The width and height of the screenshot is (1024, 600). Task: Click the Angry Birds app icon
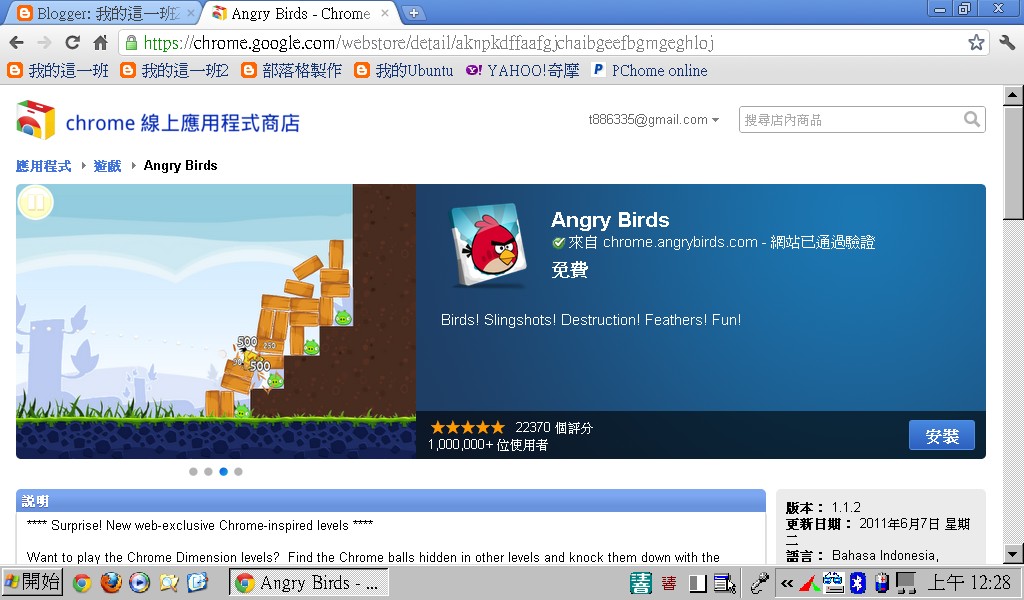(488, 246)
